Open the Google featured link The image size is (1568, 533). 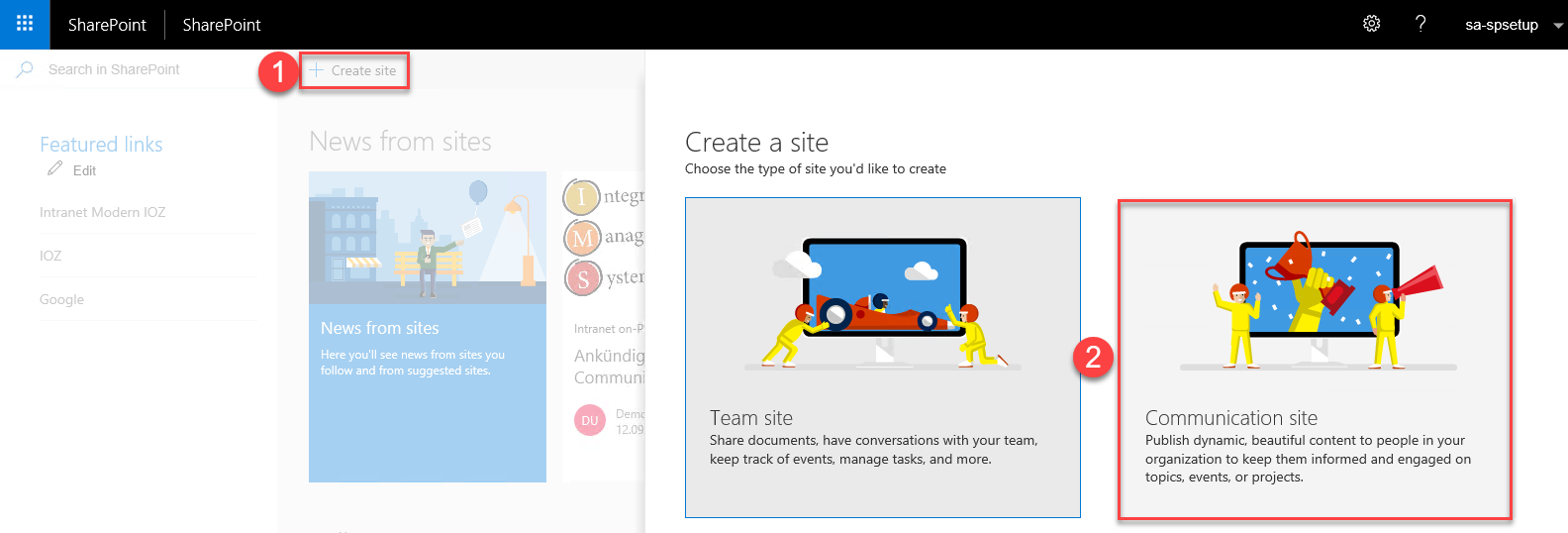click(61, 299)
